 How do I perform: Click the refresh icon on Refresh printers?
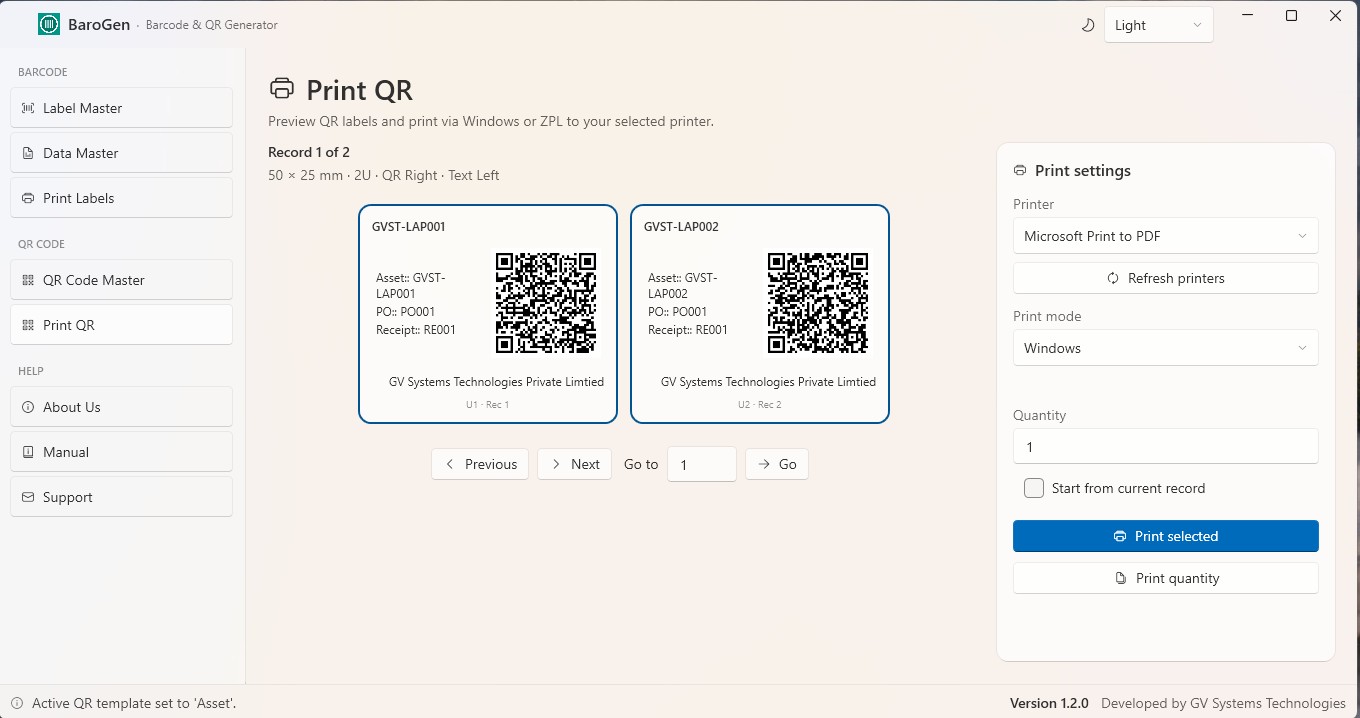coord(1113,278)
